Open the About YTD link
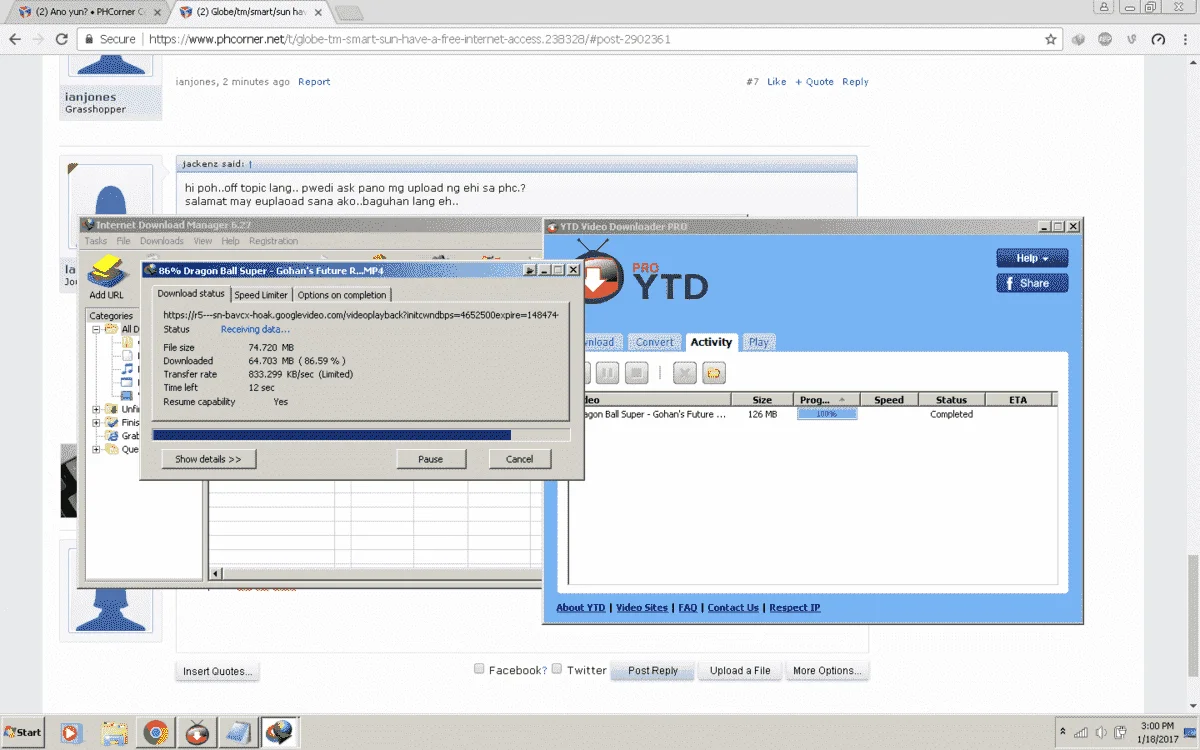Viewport: 1200px width, 750px height. click(x=581, y=607)
